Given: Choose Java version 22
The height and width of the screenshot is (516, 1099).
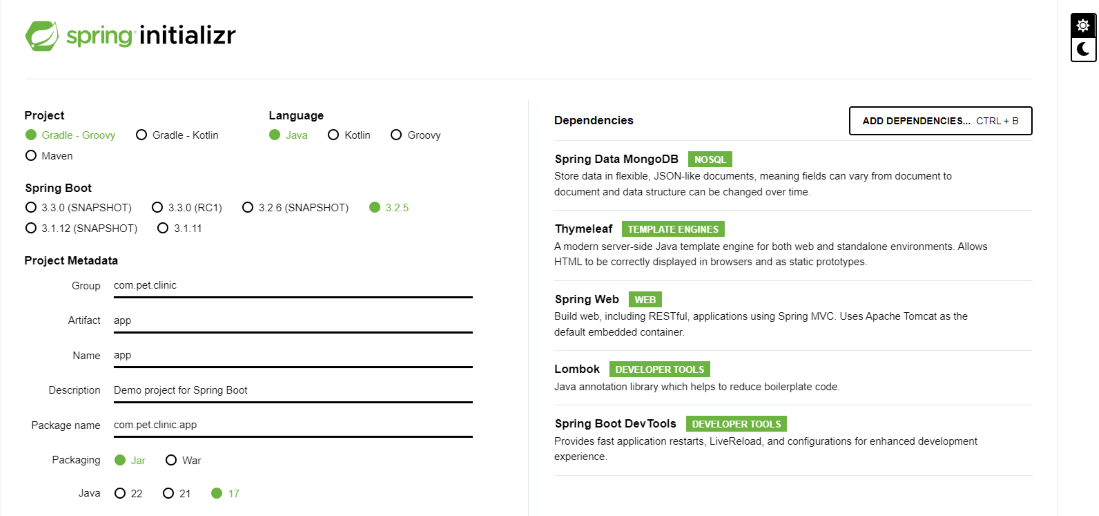Looking at the screenshot, I should coord(121,493).
